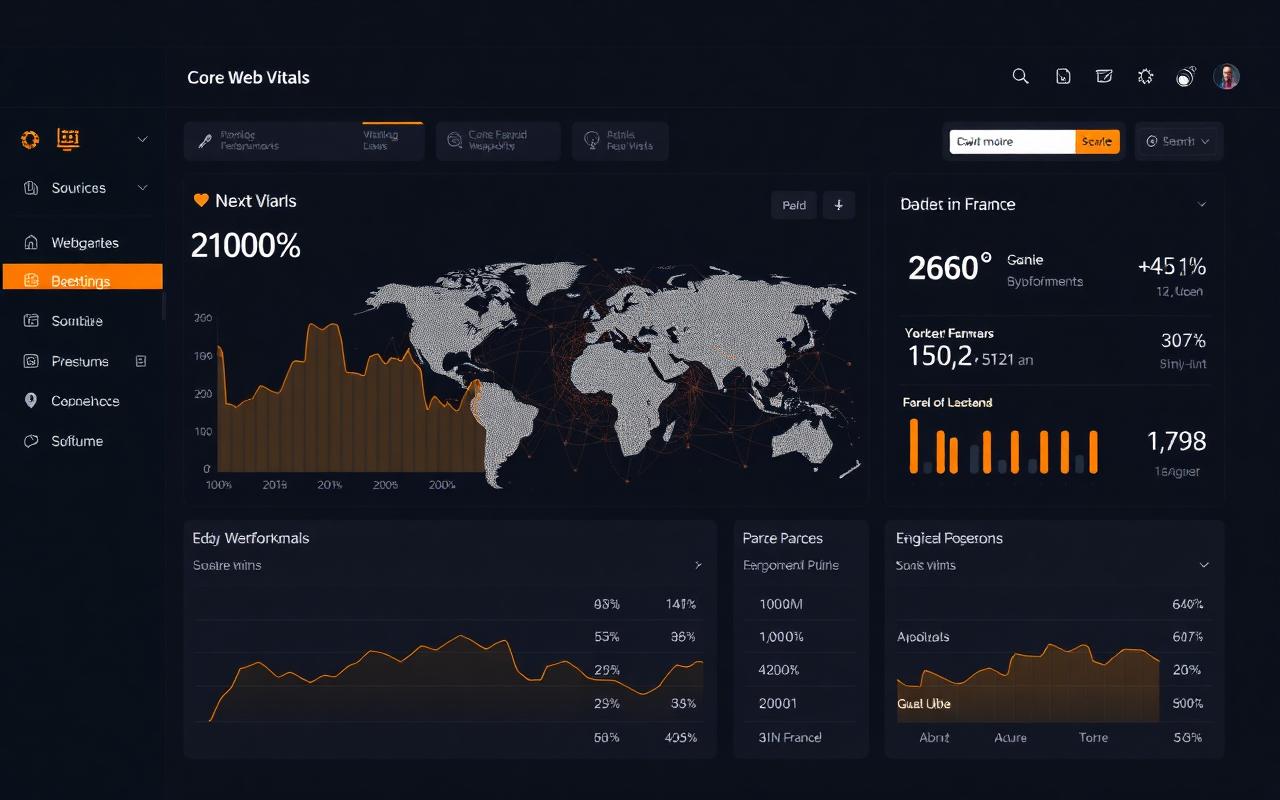Click the orange heart icon by Next Vlarls
1280x800 pixels.
pos(201,200)
